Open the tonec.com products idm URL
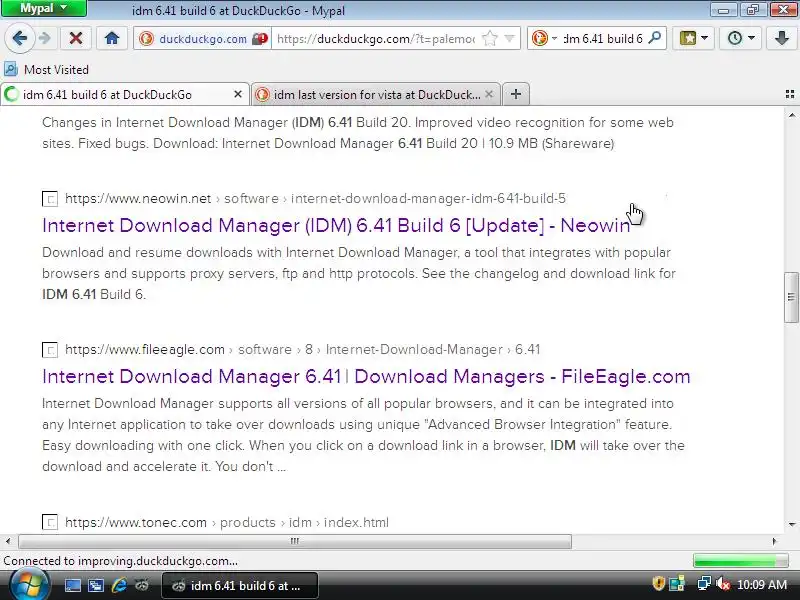 227,522
